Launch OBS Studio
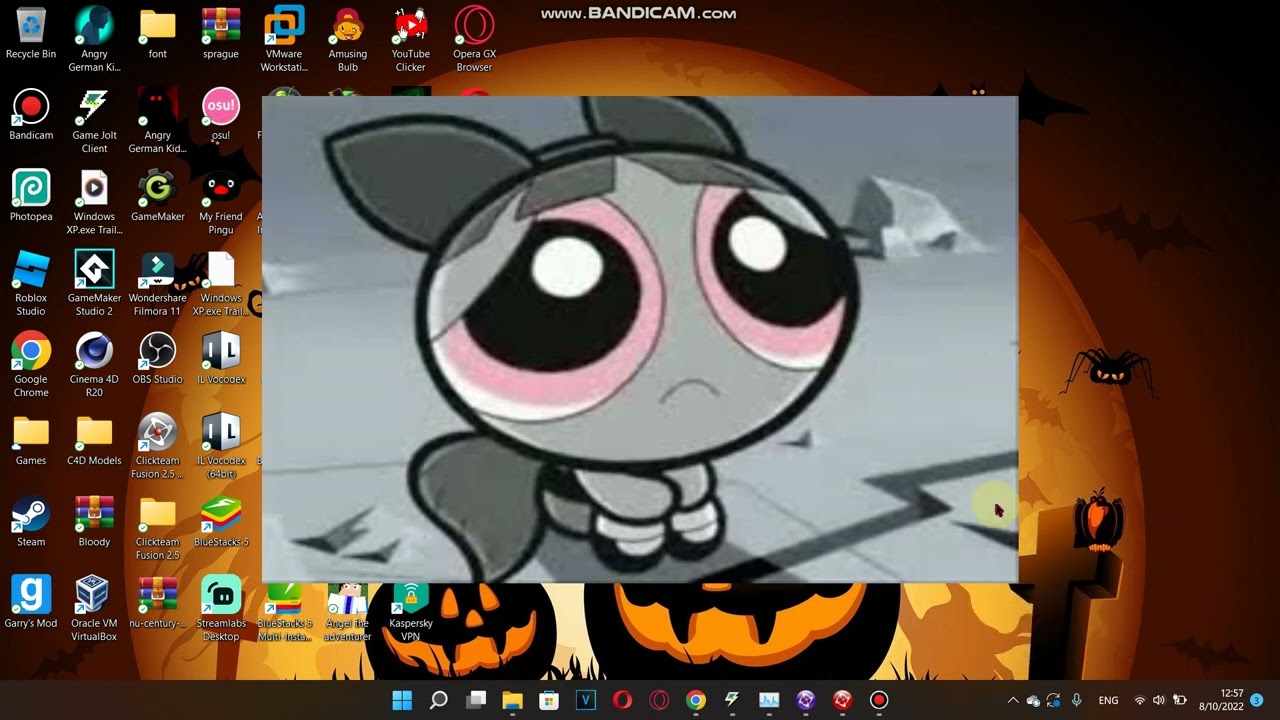This screenshot has height=720, width=1280. (x=158, y=358)
